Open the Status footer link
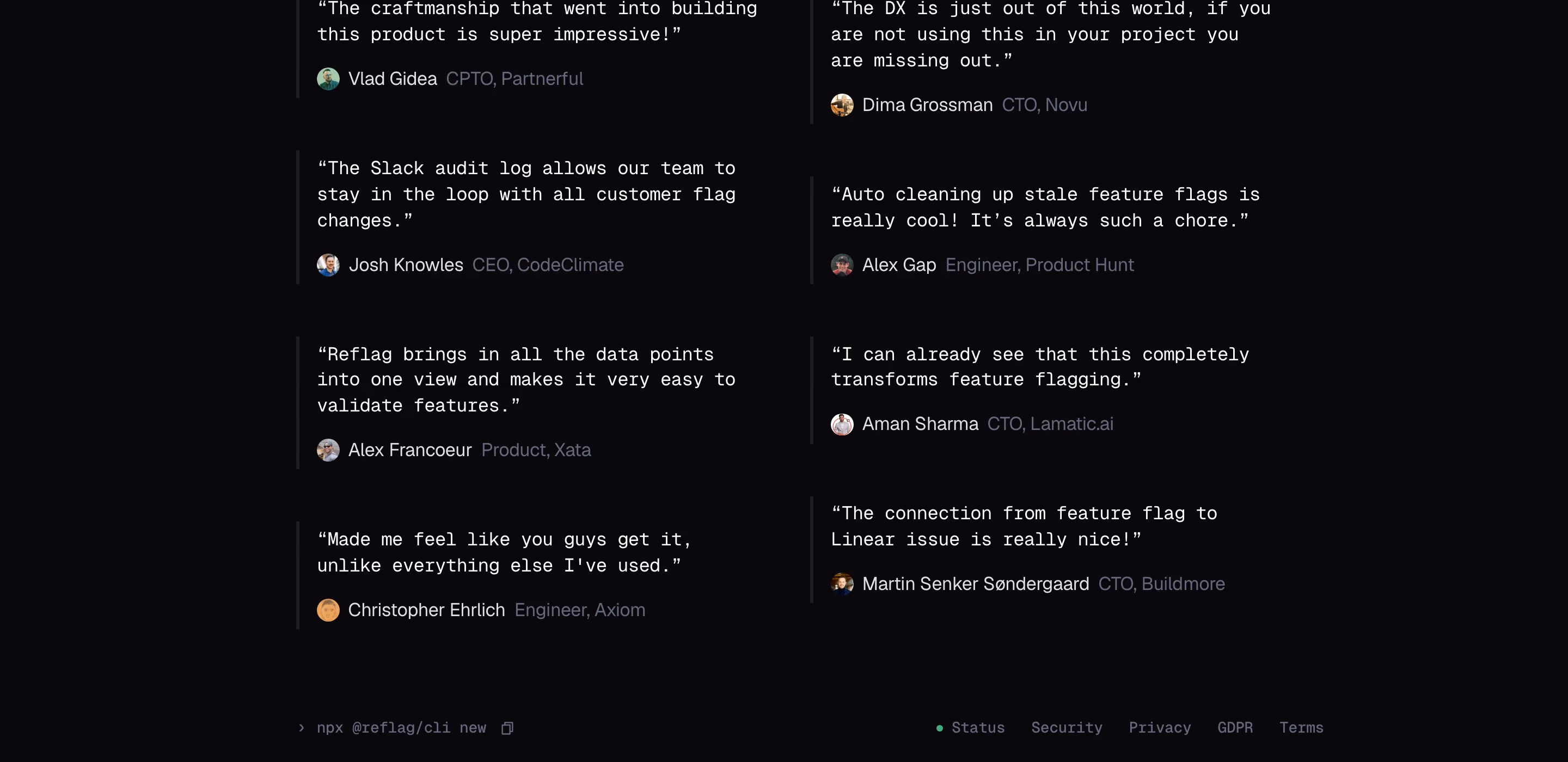 pos(978,728)
